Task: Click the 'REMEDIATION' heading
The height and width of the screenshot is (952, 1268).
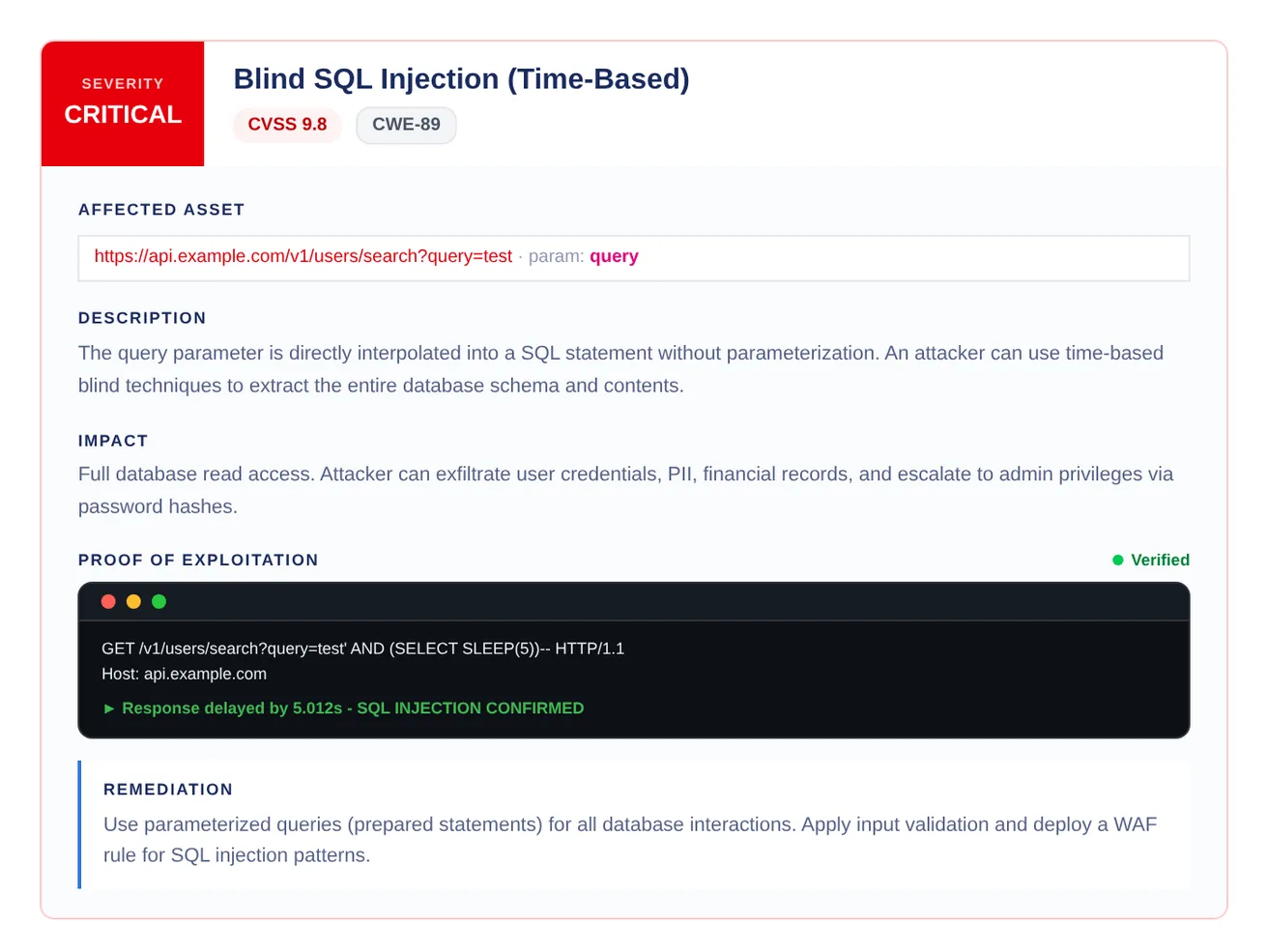Action: pyautogui.click(x=168, y=790)
